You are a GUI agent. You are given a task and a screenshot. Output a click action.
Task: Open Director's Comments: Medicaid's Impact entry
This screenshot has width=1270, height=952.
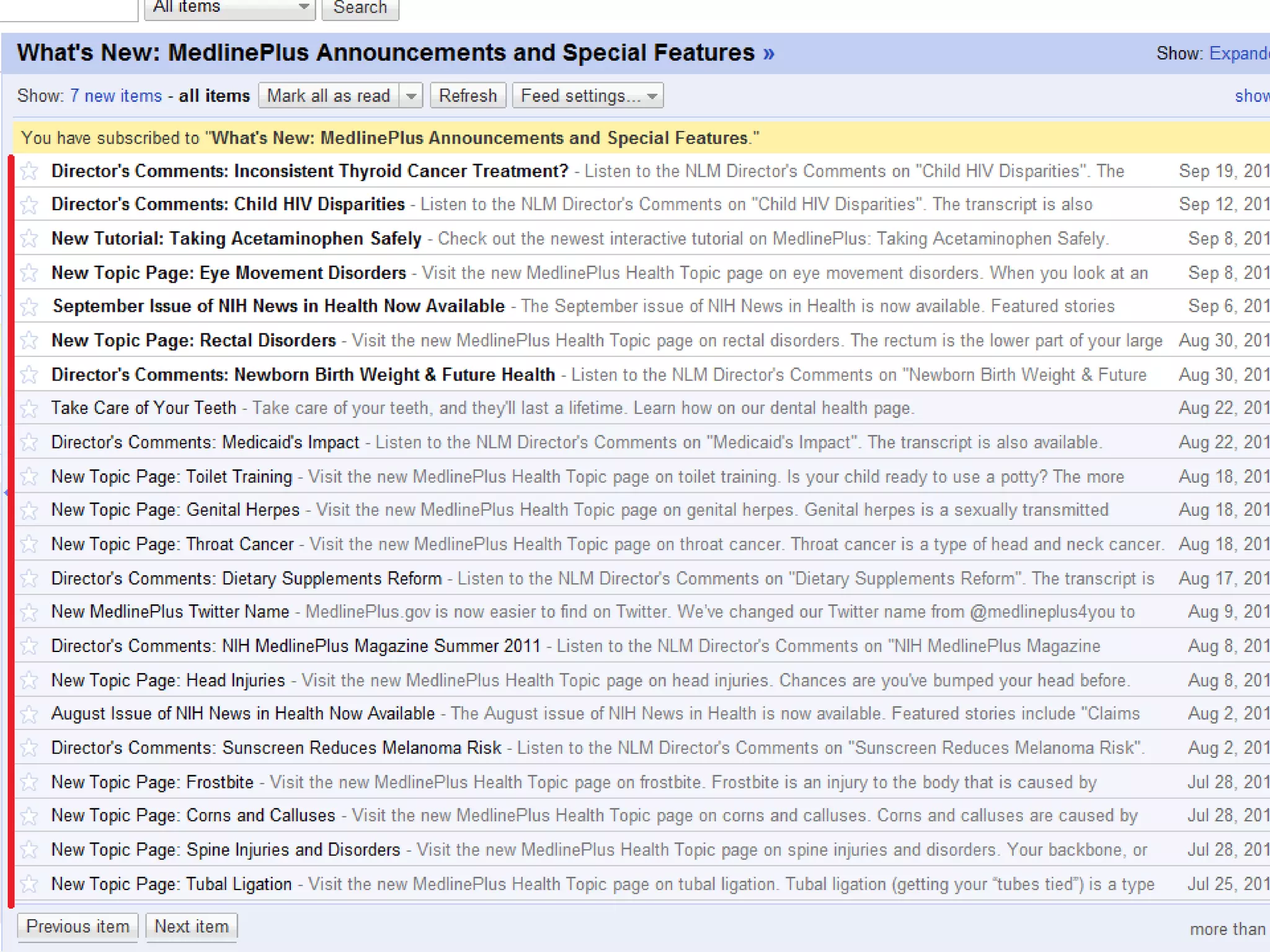pos(205,442)
